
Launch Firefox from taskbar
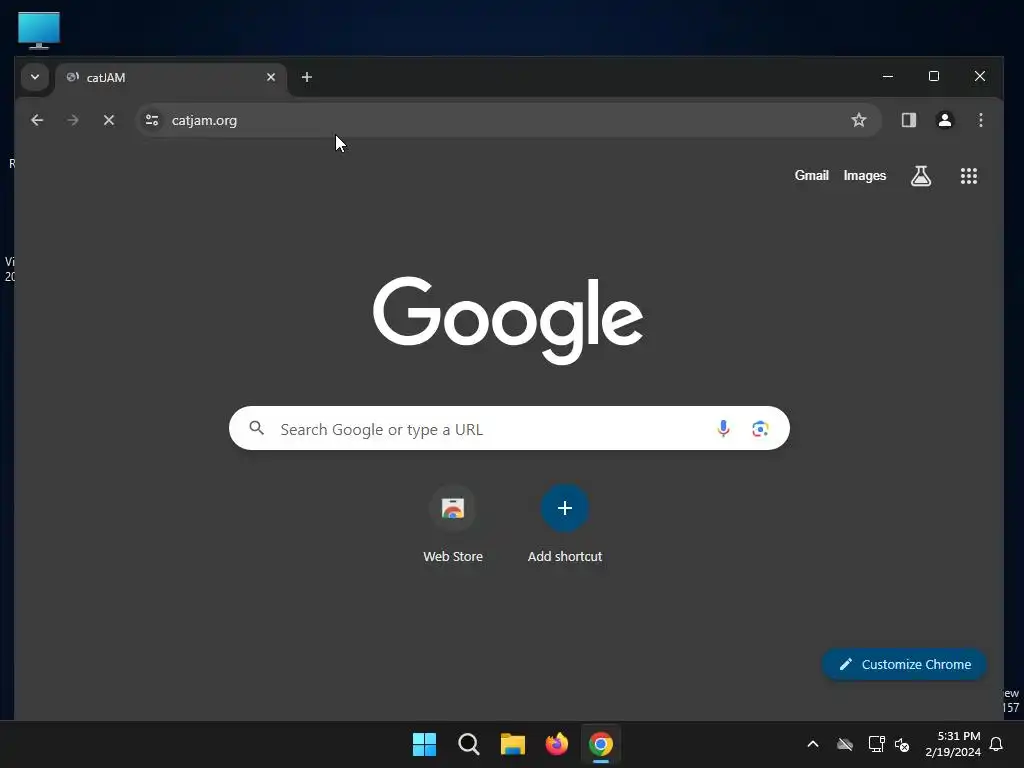tap(556, 744)
